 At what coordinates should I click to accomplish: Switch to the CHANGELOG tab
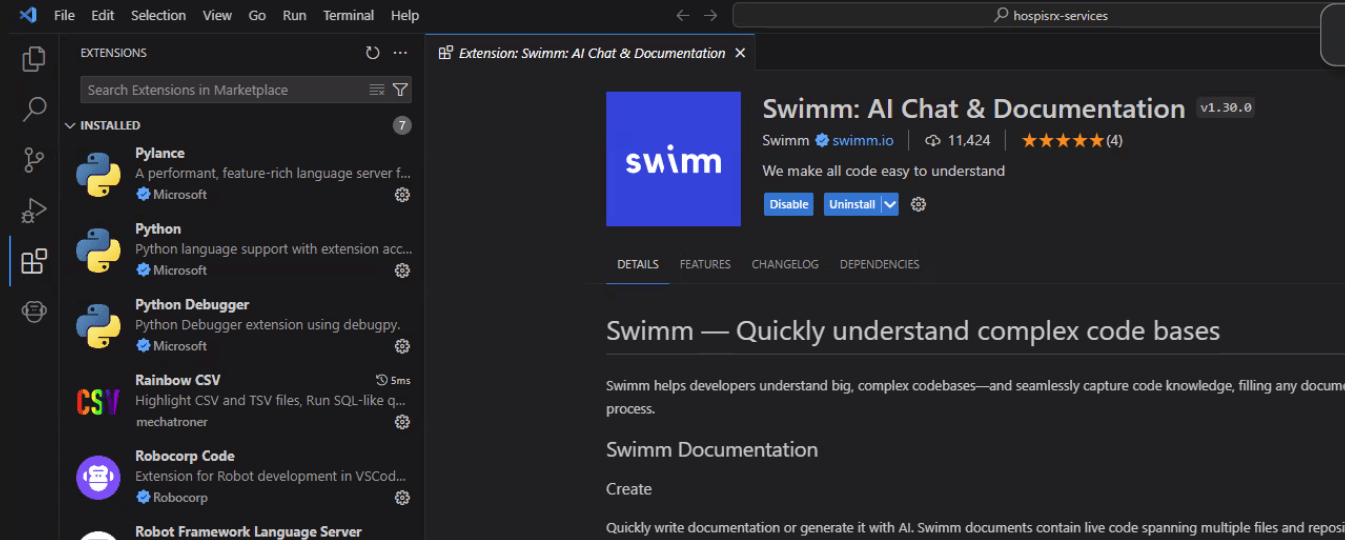(x=785, y=265)
